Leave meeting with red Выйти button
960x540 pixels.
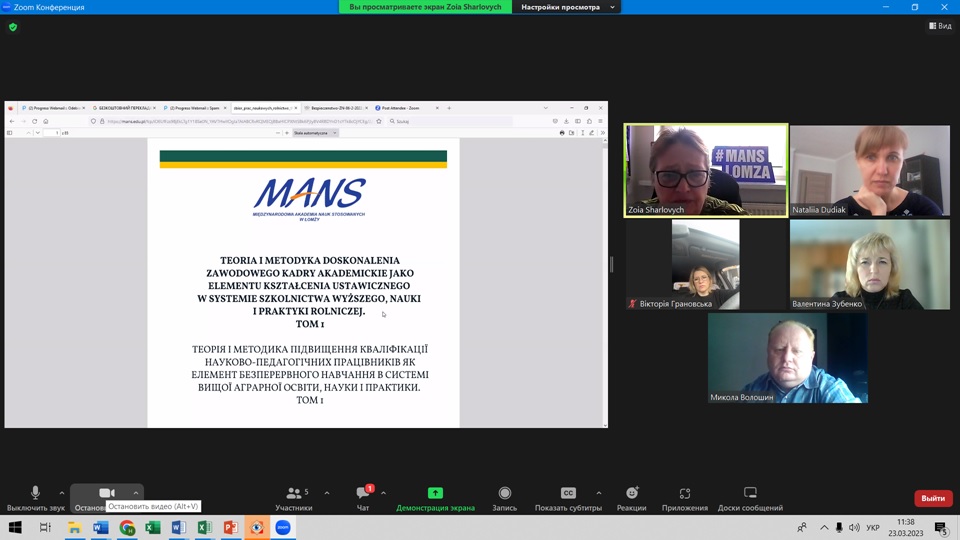pyautogui.click(x=933, y=498)
